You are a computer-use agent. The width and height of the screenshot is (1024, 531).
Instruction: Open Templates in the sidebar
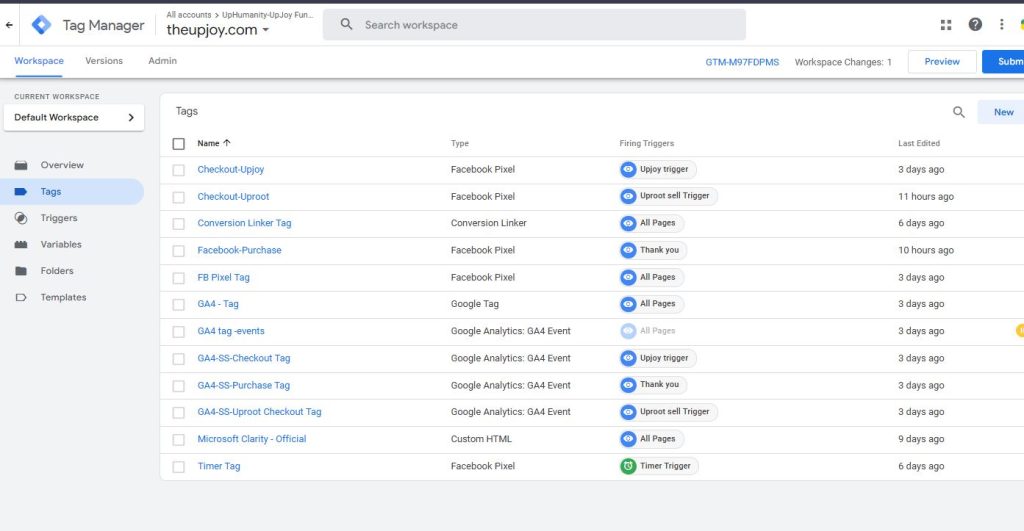click(63, 297)
